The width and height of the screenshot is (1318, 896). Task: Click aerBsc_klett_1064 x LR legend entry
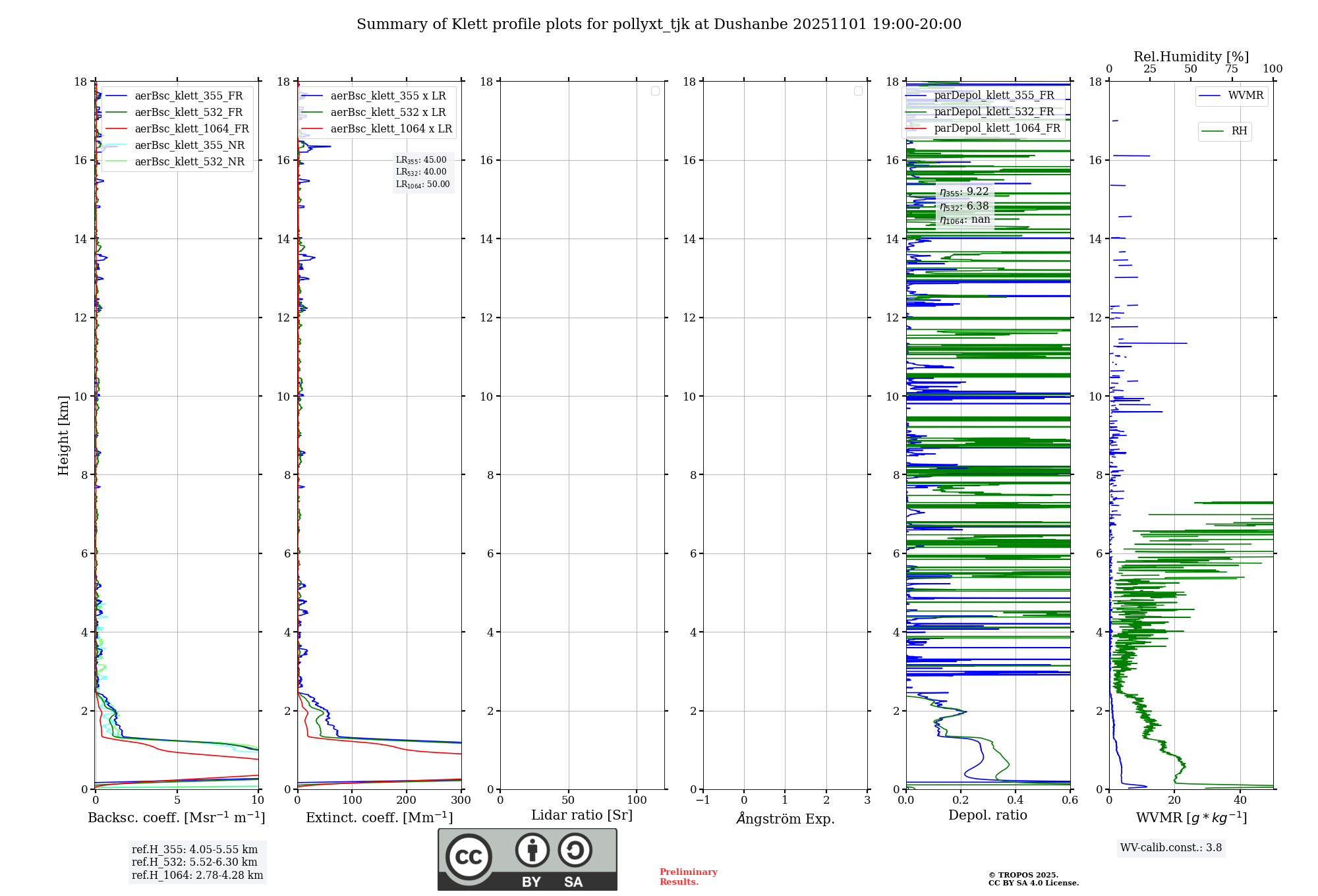point(391,129)
